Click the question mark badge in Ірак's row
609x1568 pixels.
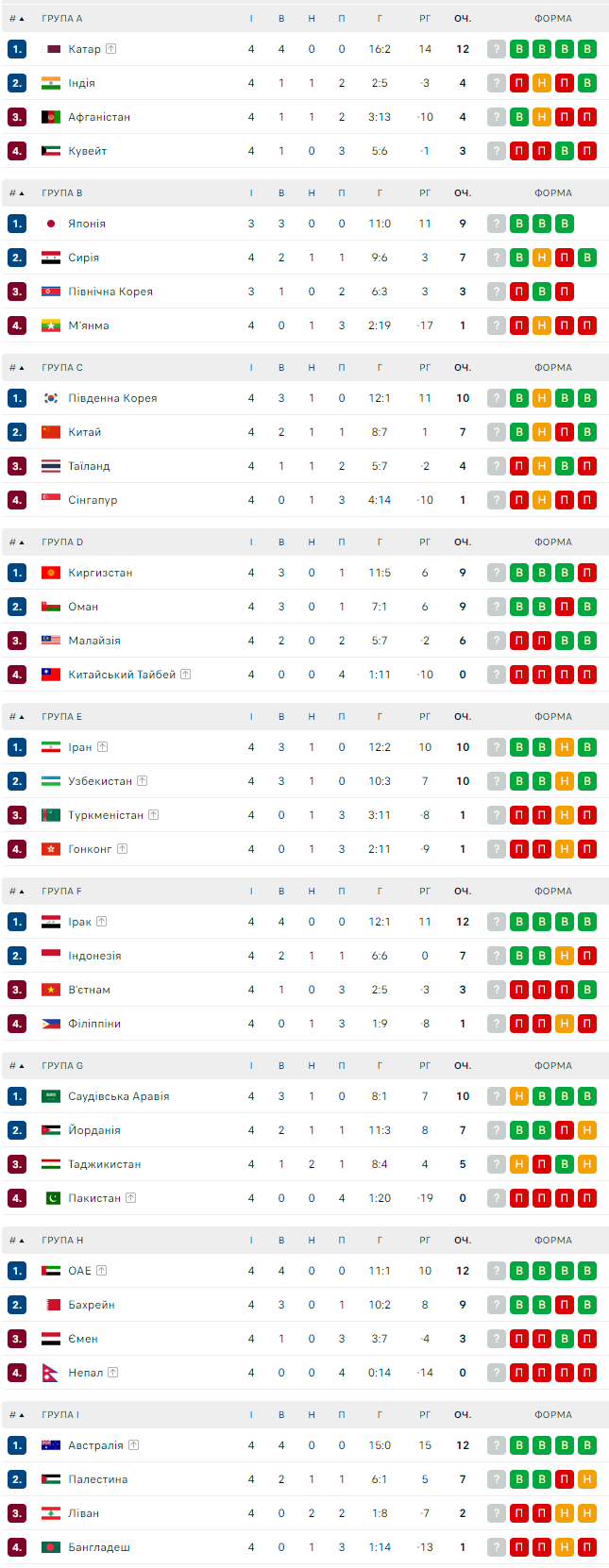tap(497, 922)
